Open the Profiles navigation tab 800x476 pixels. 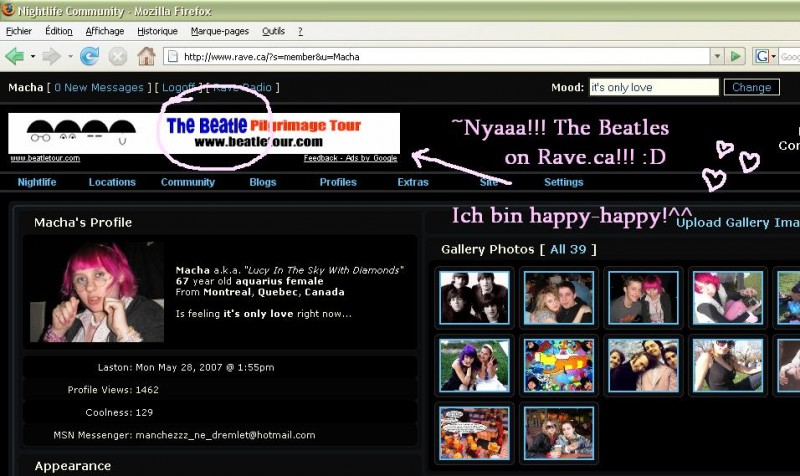(x=338, y=182)
